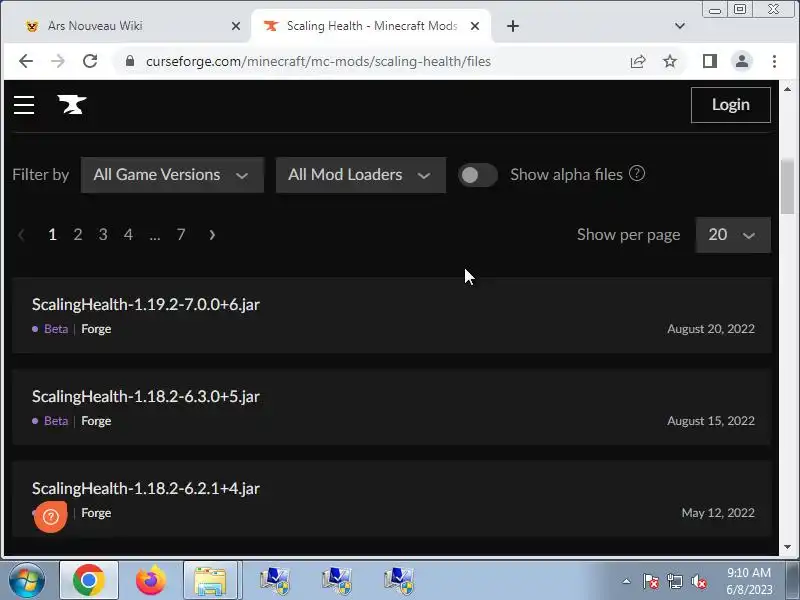Open ScalingHealth-1.18.2-6.2.1+4.jar file
The image size is (800, 600).
(x=146, y=488)
